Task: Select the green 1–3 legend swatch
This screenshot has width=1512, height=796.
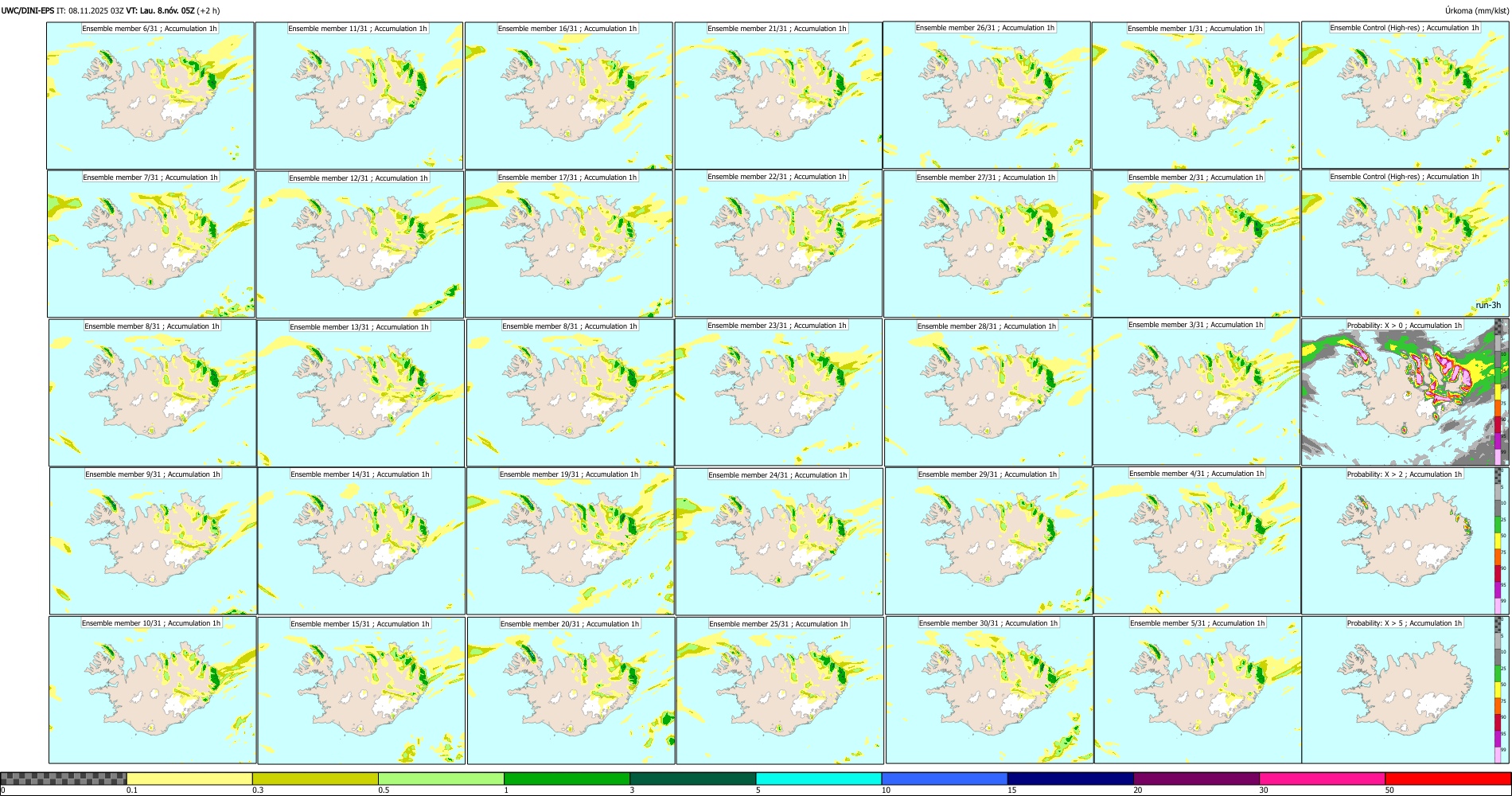Action: pyautogui.click(x=567, y=778)
